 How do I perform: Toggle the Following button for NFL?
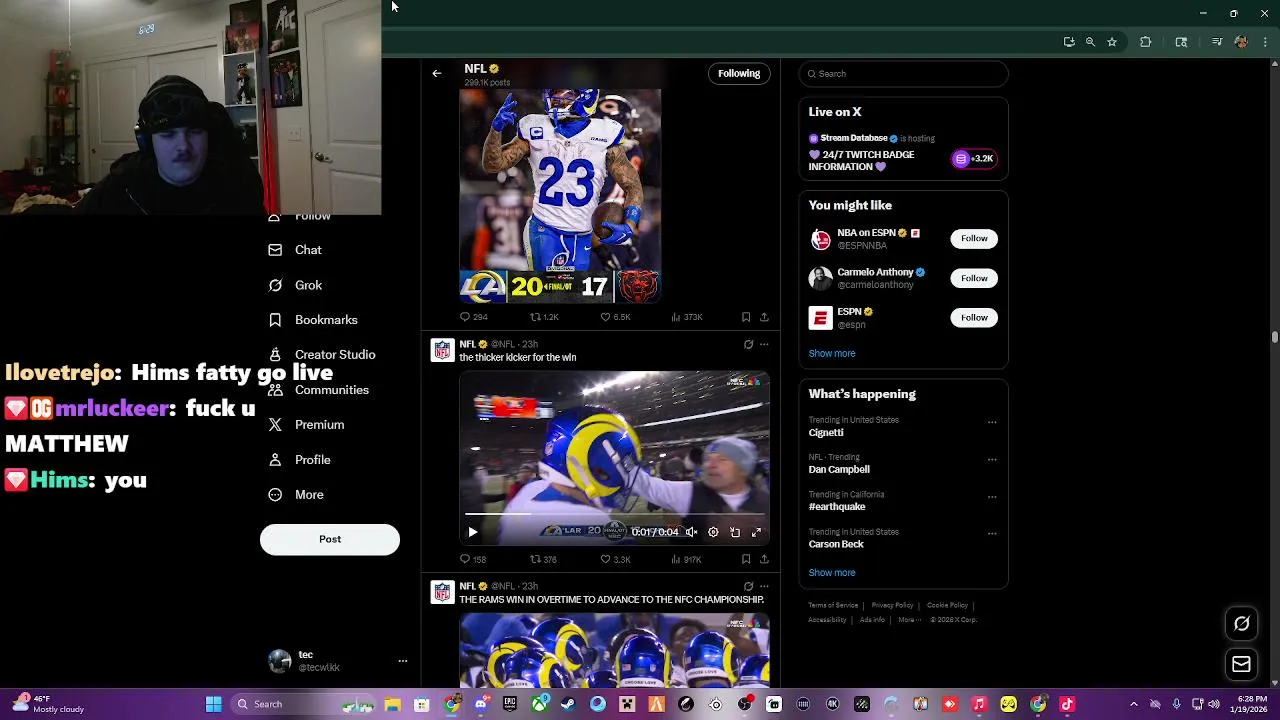tap(739, 73)
